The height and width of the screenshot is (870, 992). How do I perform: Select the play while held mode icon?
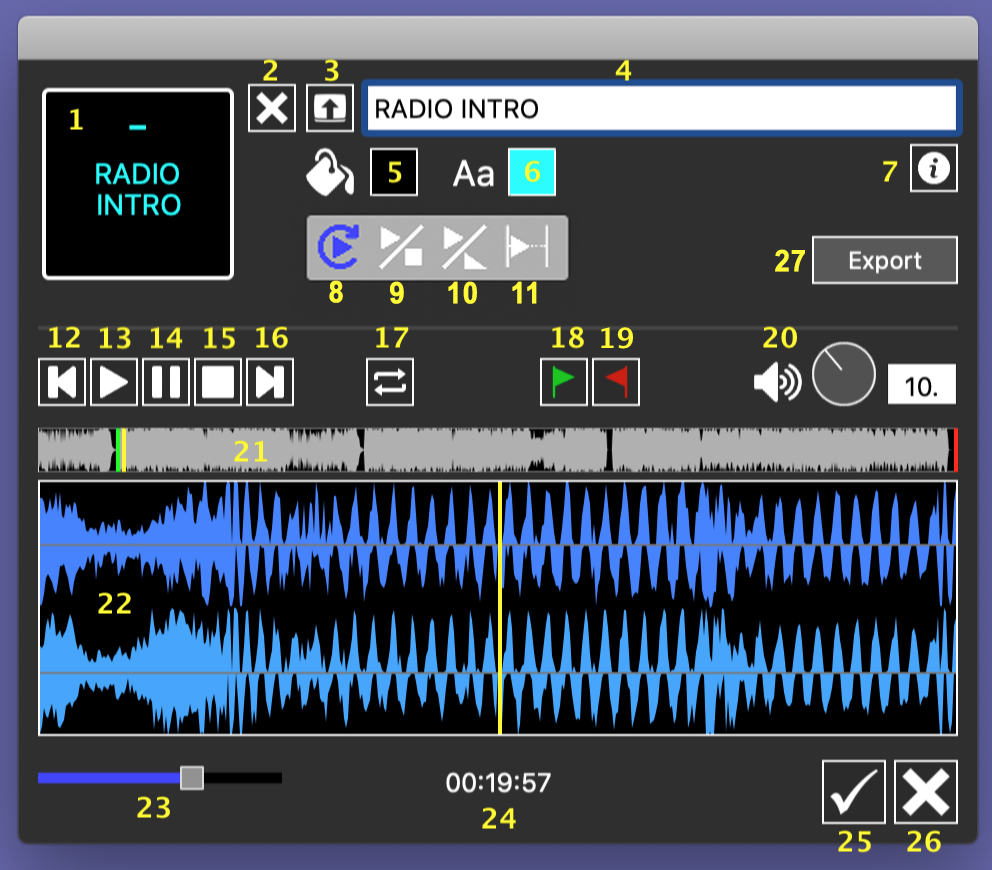pos(528,247)
